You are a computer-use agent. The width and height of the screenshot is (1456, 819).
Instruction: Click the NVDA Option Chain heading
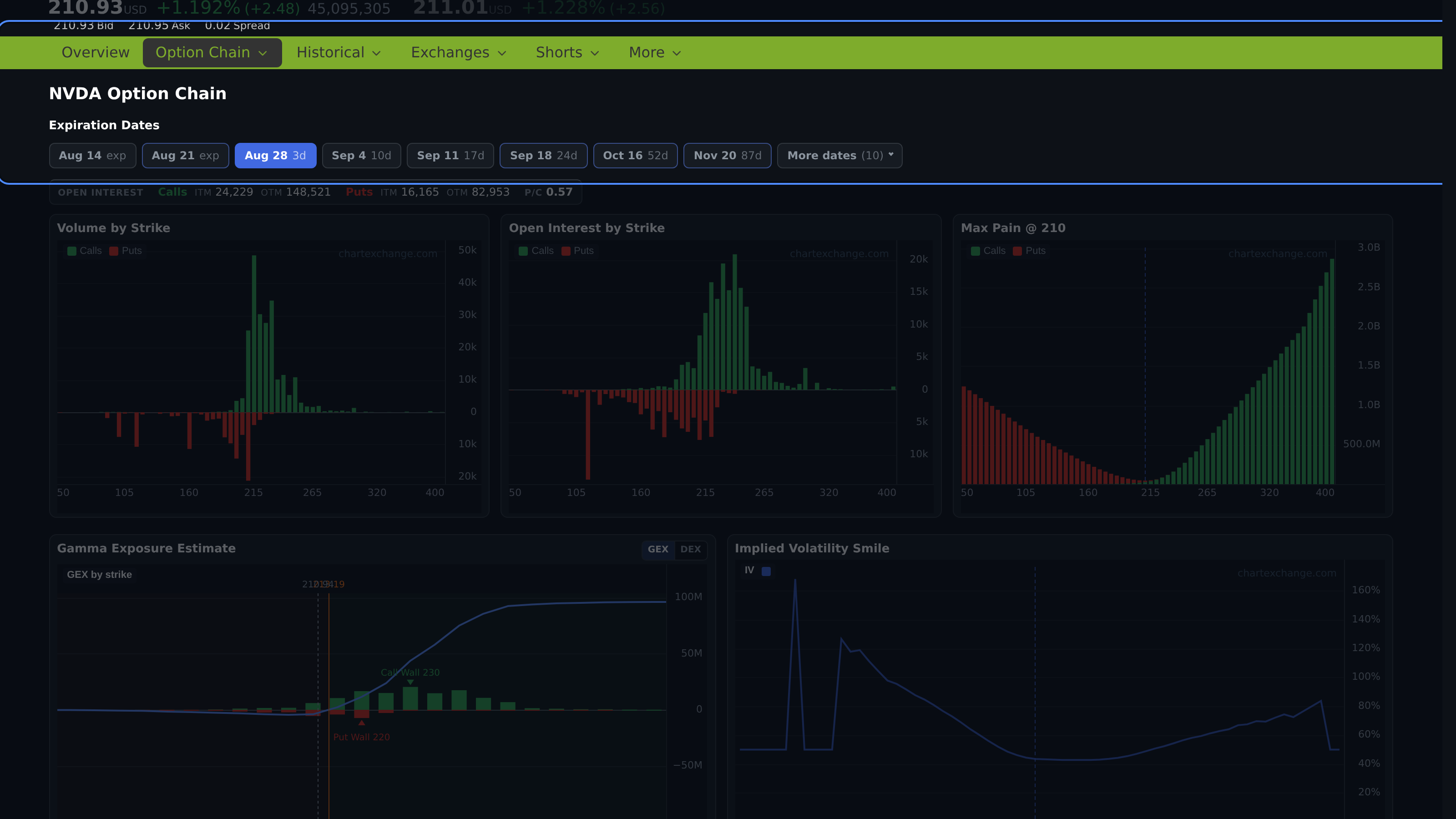click(x=138, y=94)
